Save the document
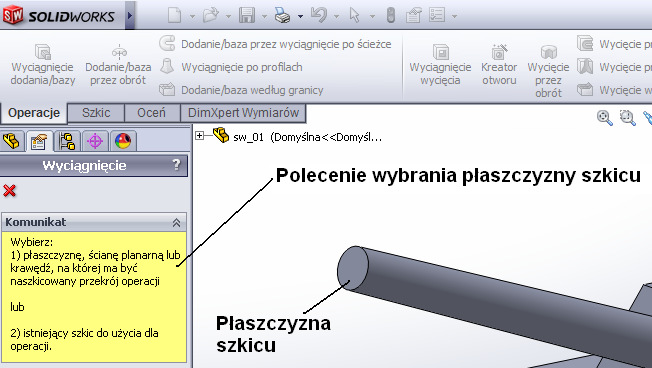The height and width of the screenshot is (368, 652). click(247, 16)
